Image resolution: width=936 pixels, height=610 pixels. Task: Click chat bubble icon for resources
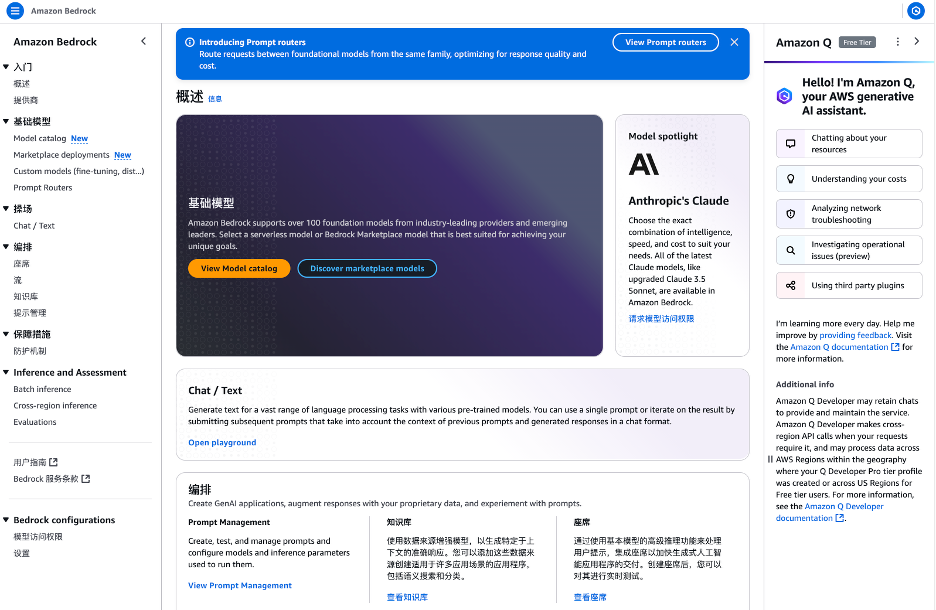(790, 144)
